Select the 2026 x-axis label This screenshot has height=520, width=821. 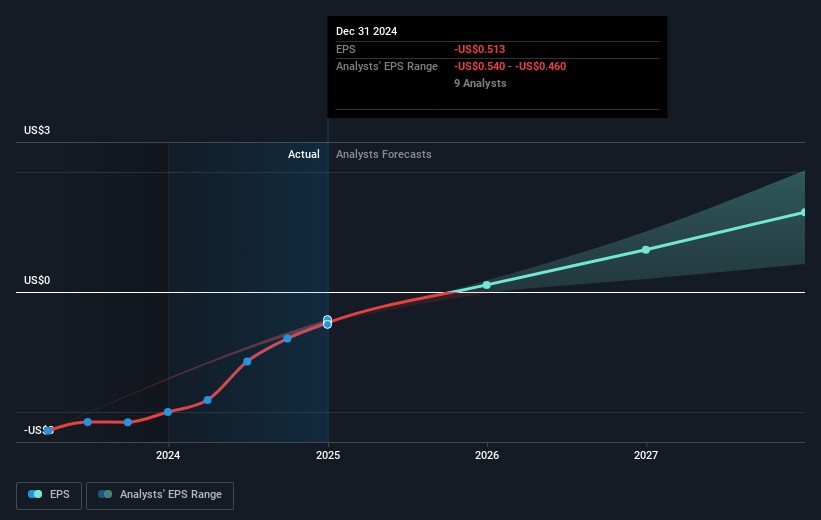point(487,455)
